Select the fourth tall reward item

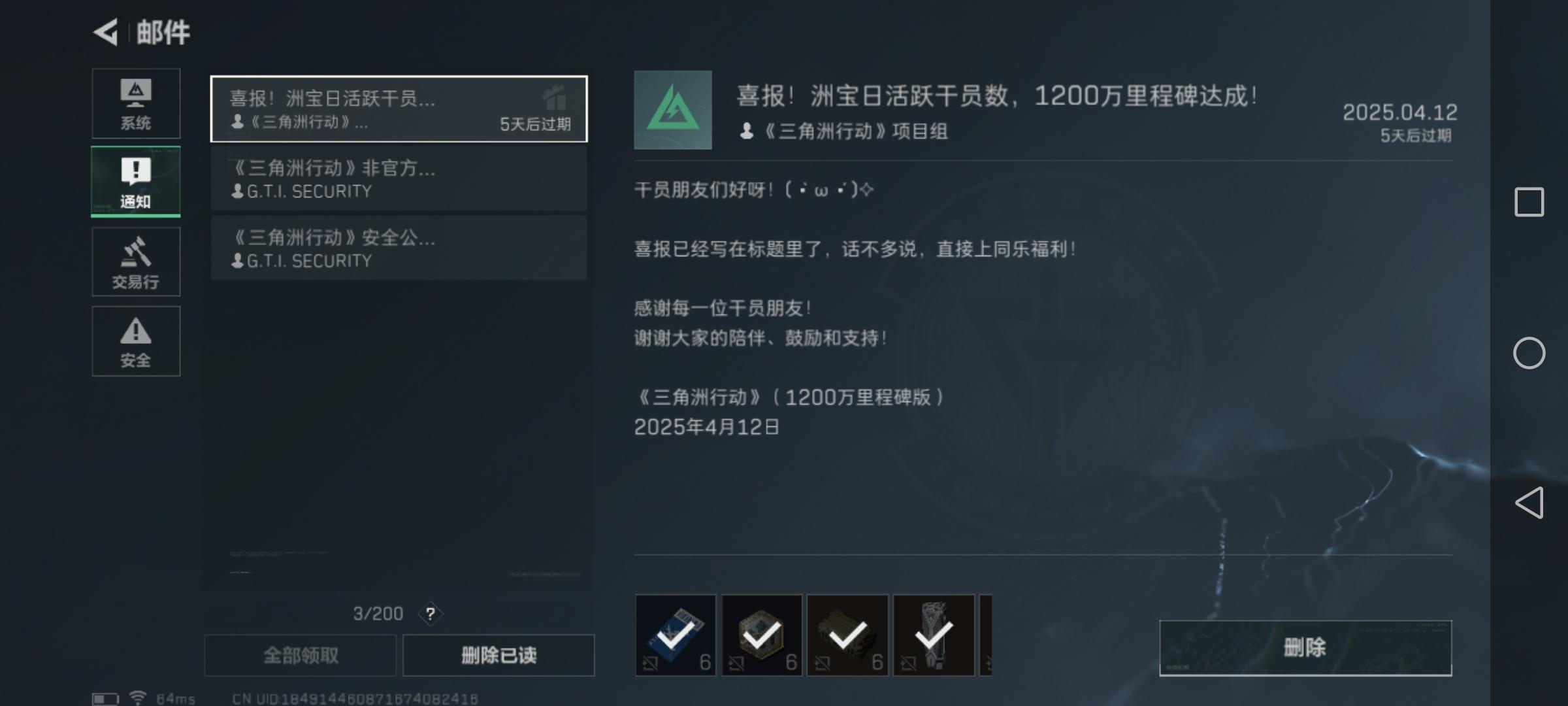934,635
